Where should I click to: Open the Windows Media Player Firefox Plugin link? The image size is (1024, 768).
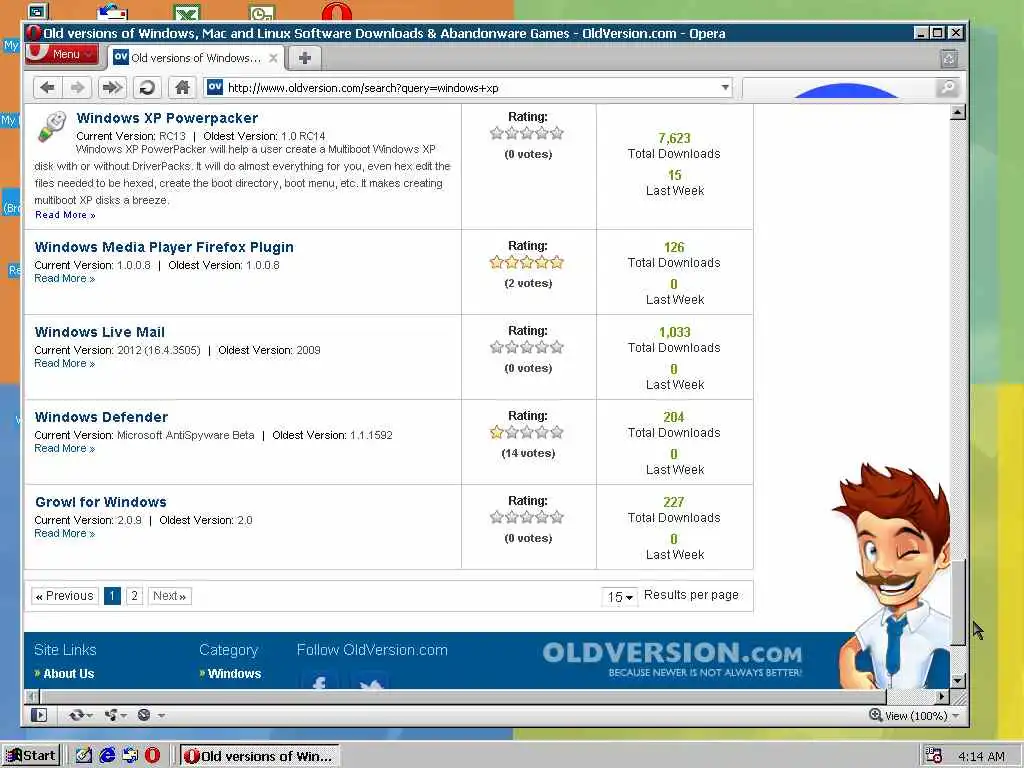(x=164, y=248)
